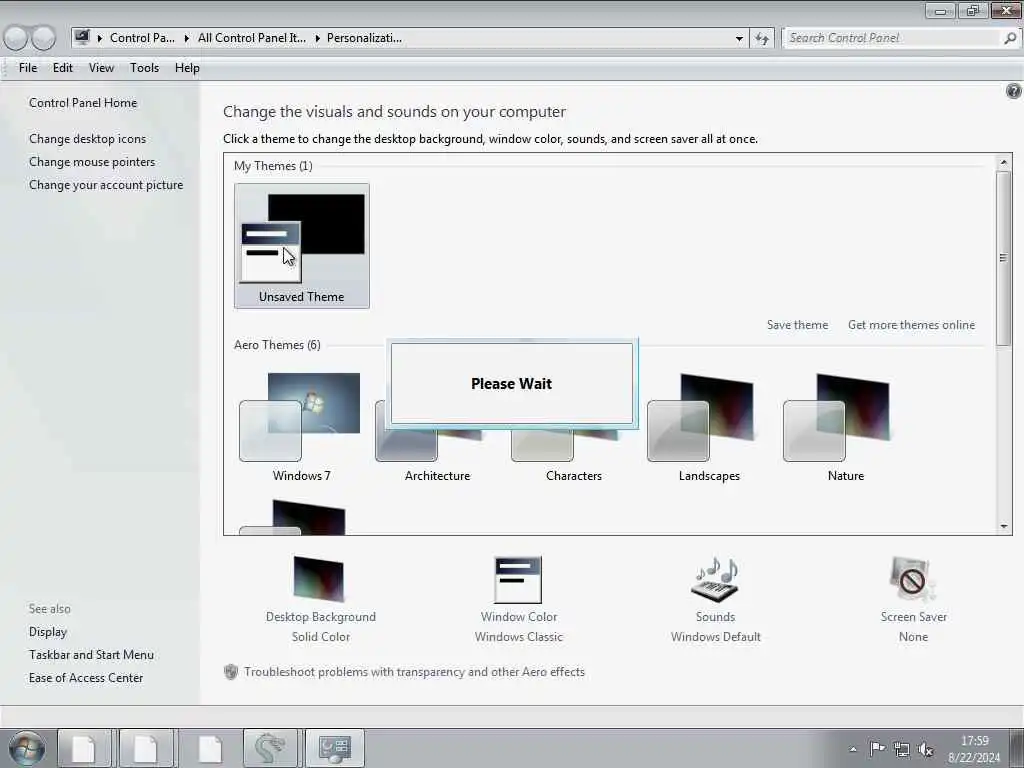Click the theme list scroll up arrow
Image resolution: width=1024 pixels, height=768 pixels.
pos(1004,161)
